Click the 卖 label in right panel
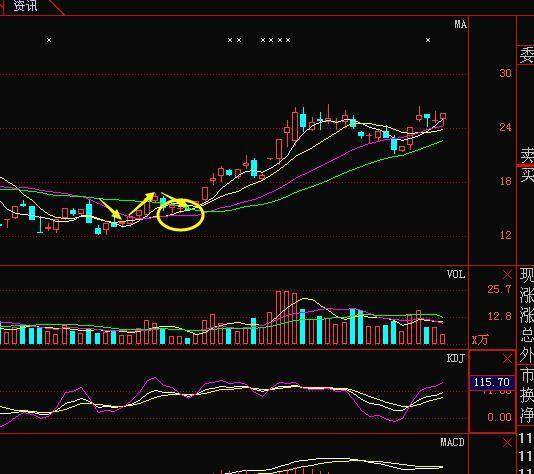 coord(527,156)
